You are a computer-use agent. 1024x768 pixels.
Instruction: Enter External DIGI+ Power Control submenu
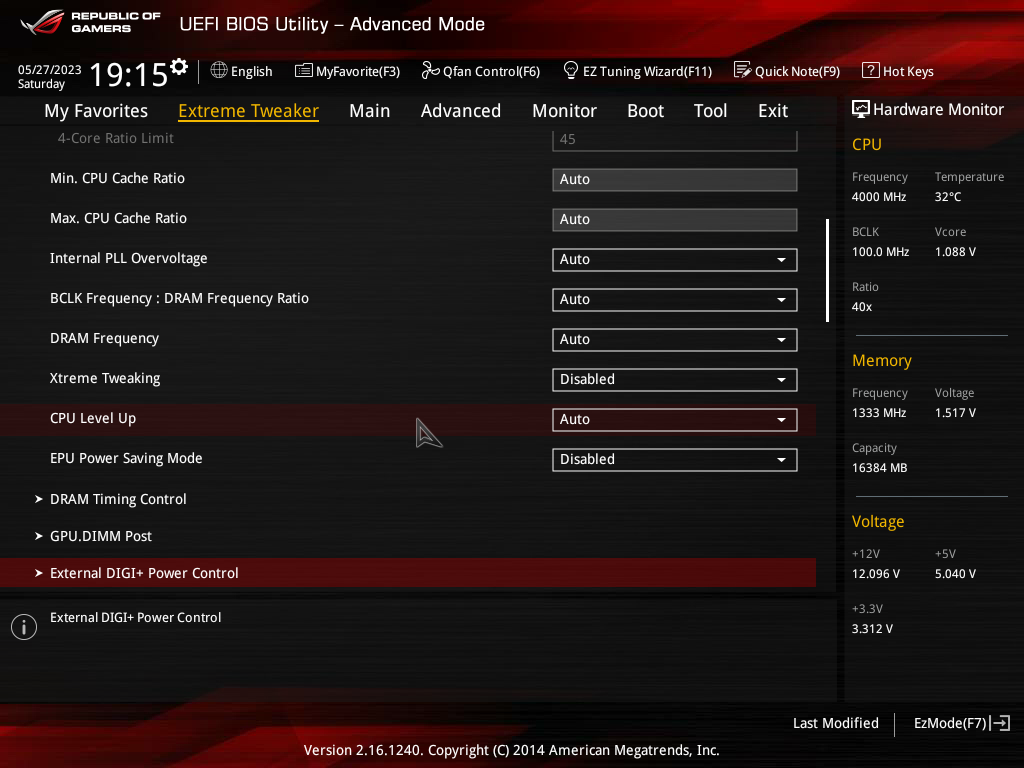(x=408, y=573)
